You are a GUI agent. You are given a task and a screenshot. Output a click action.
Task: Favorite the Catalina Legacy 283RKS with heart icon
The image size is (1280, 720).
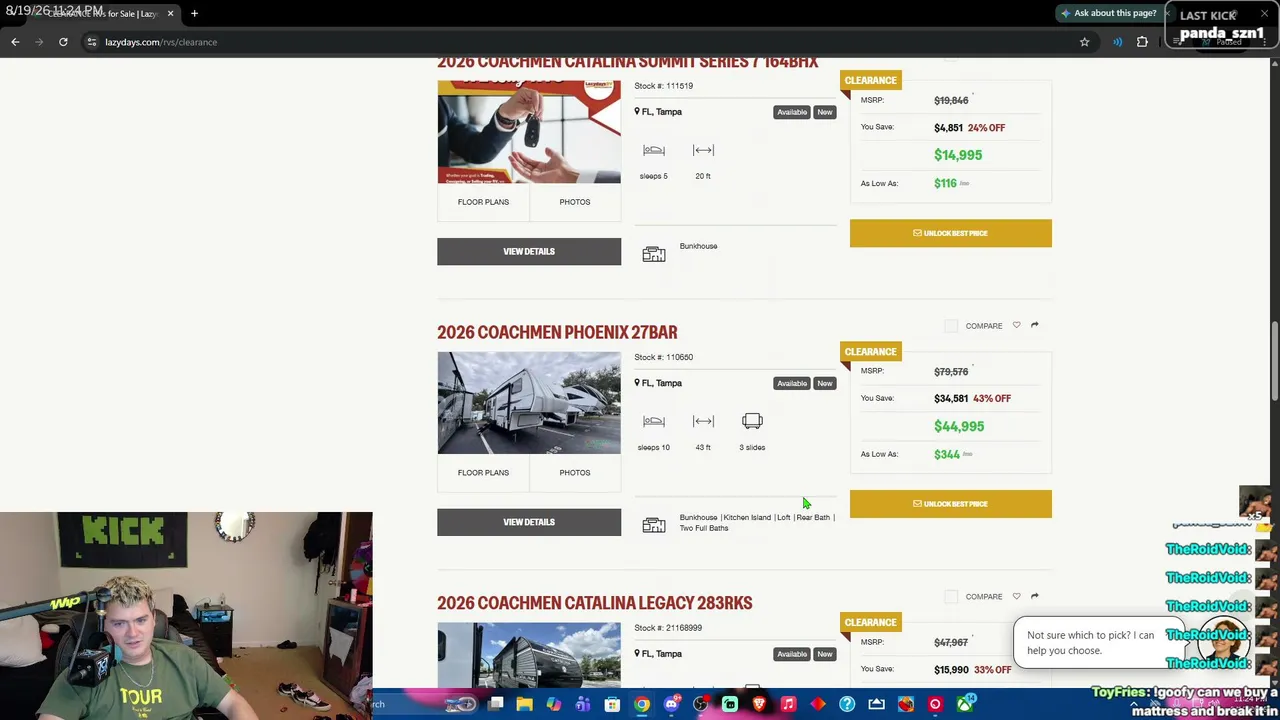[x=1016, y=596]
